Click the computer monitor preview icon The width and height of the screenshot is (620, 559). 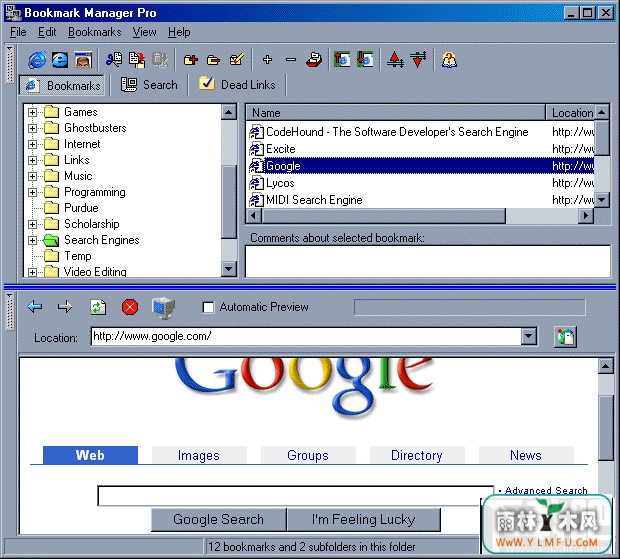(163, 308)
